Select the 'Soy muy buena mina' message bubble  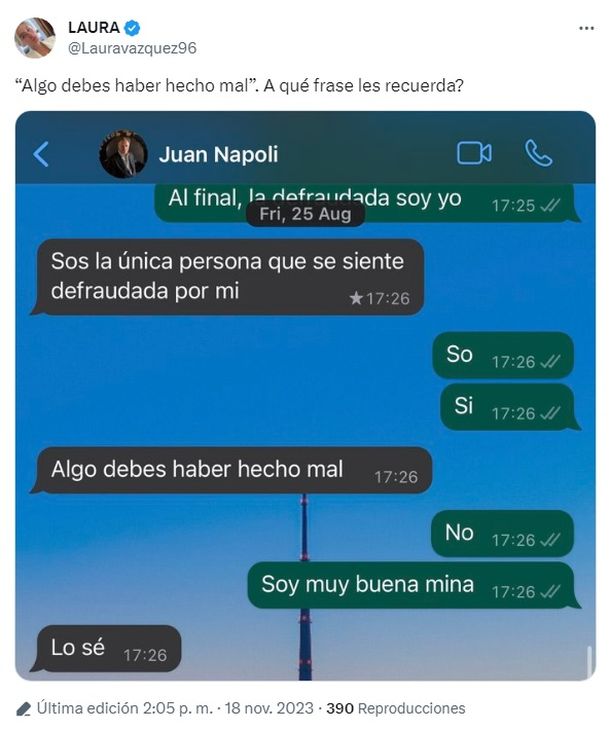pyautogui.click(x=413, y=585)
